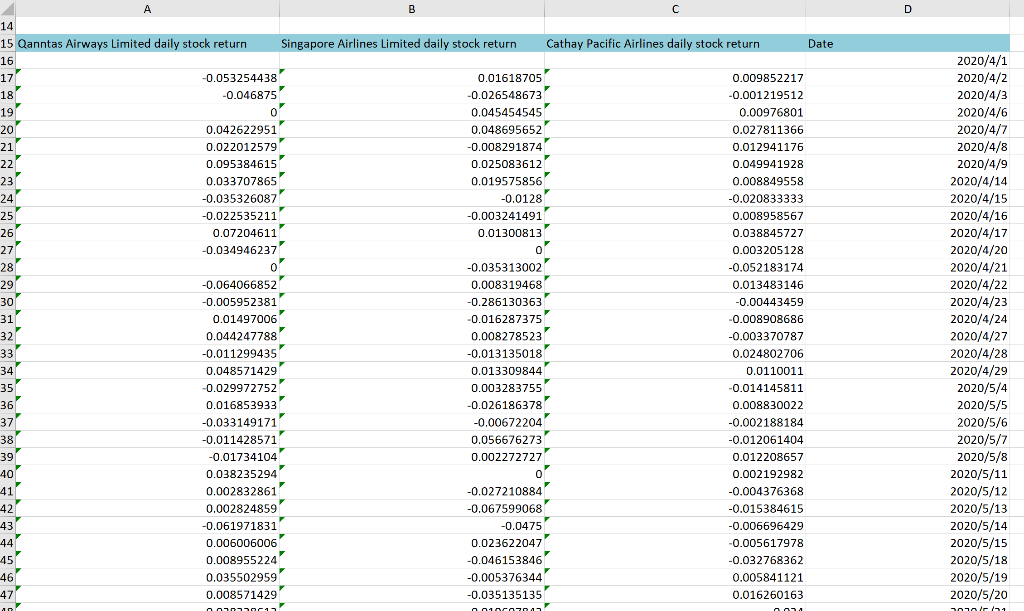Screen dimensions: 1024x611
Task: Select the cell showing -0.286130363
Action: tap(411, 301)
